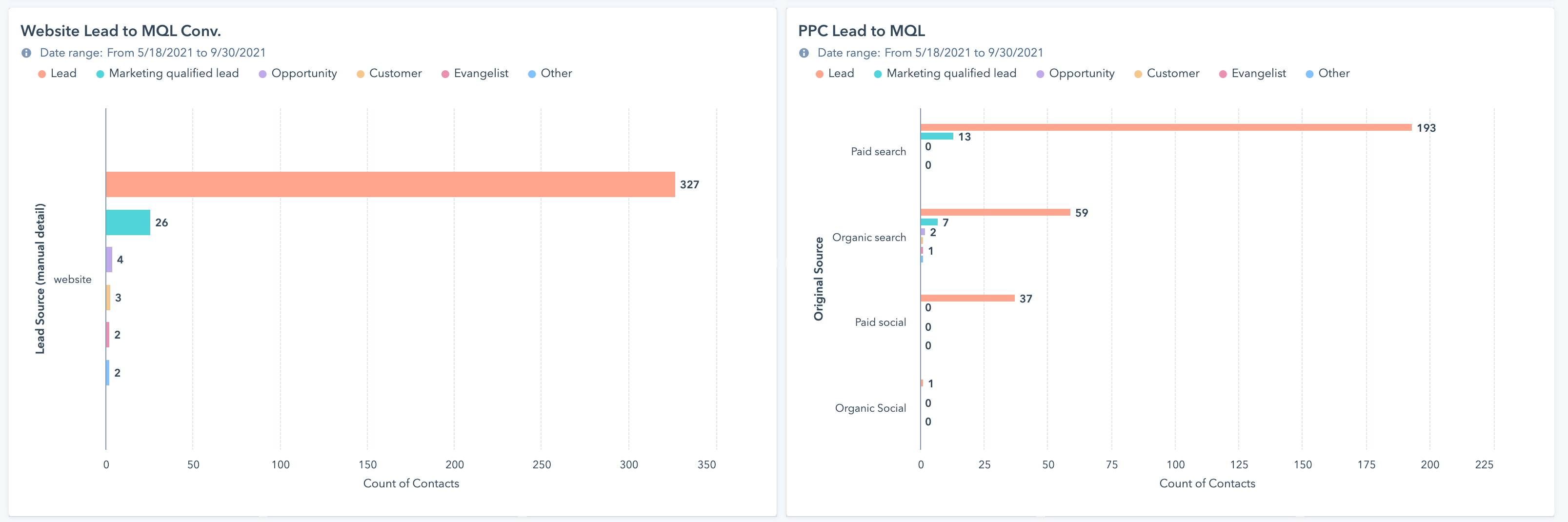Screen dimensions: 1568x522
Task: Click Organic search Lead bar showing 59
Action: point(995,212)
